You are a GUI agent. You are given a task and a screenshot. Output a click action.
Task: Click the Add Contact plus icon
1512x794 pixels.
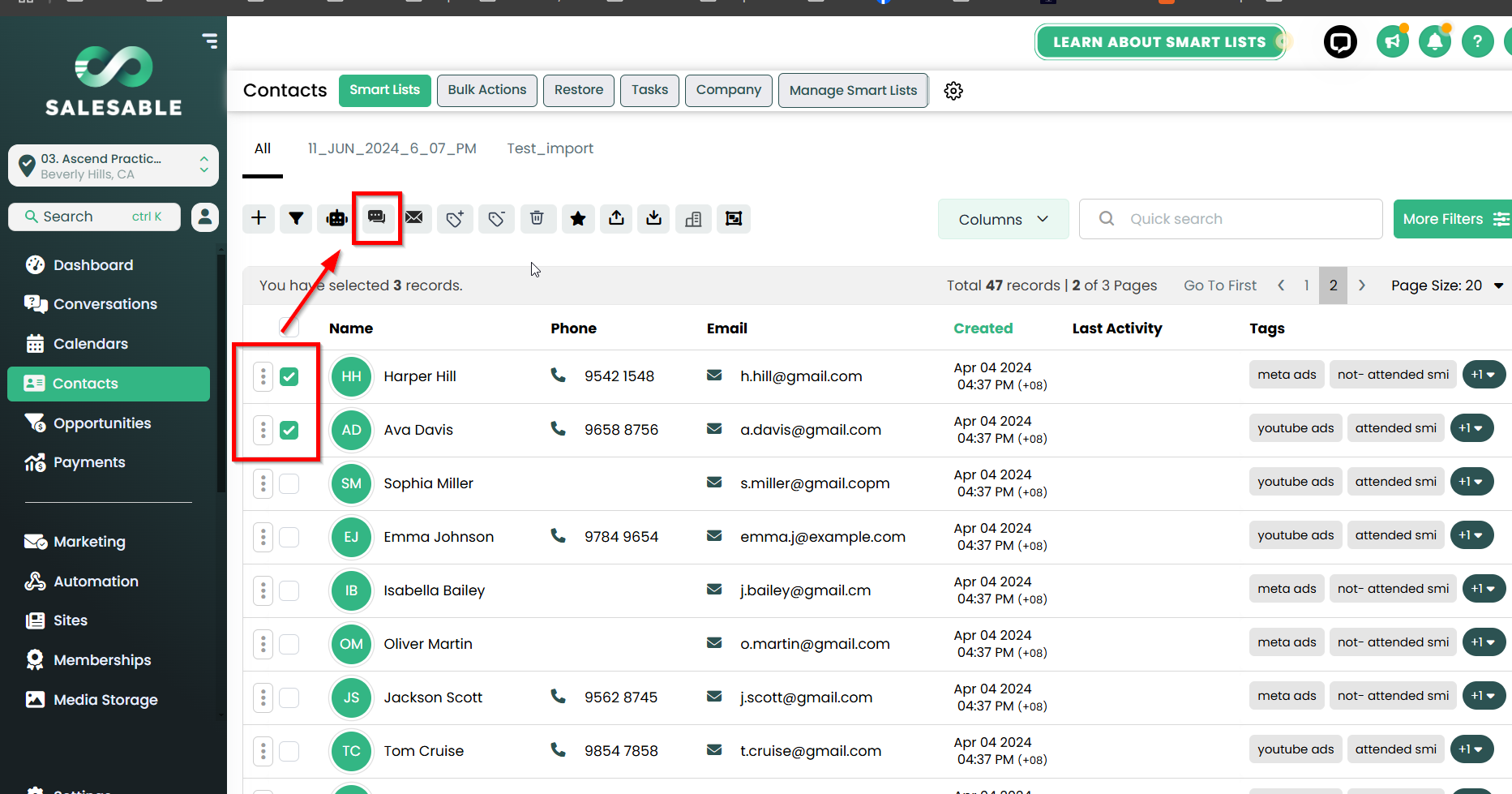259,218
